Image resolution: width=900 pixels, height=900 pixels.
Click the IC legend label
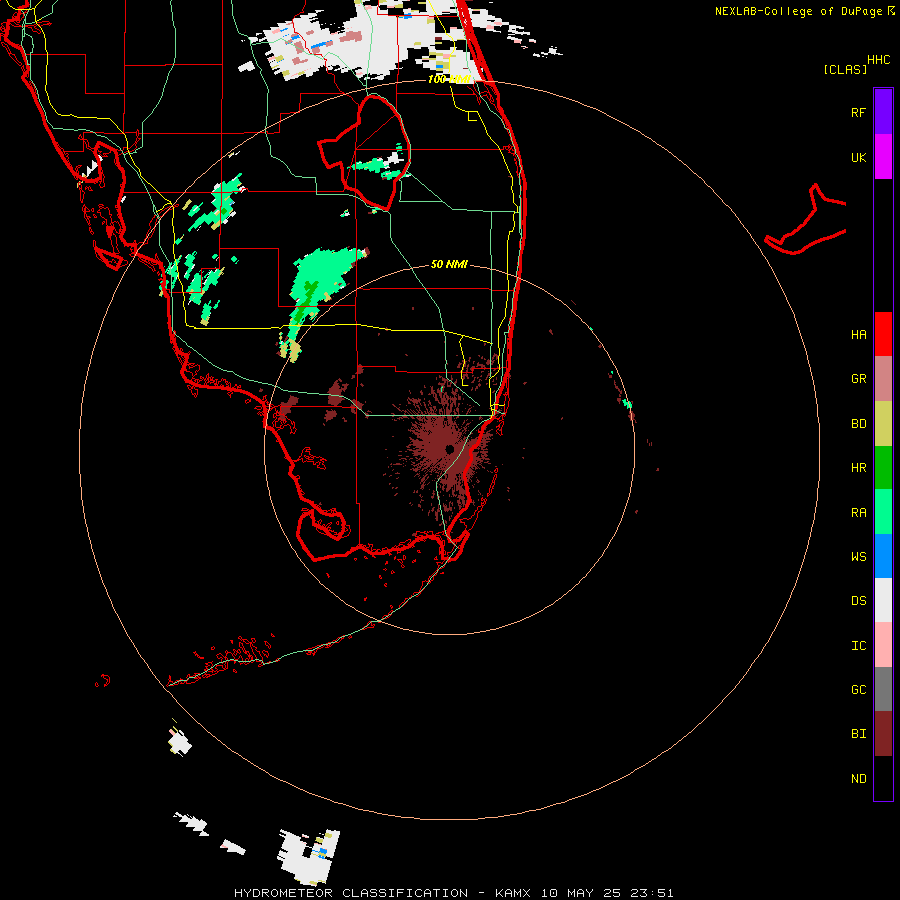pyautogui.click(x=858, y=646)
